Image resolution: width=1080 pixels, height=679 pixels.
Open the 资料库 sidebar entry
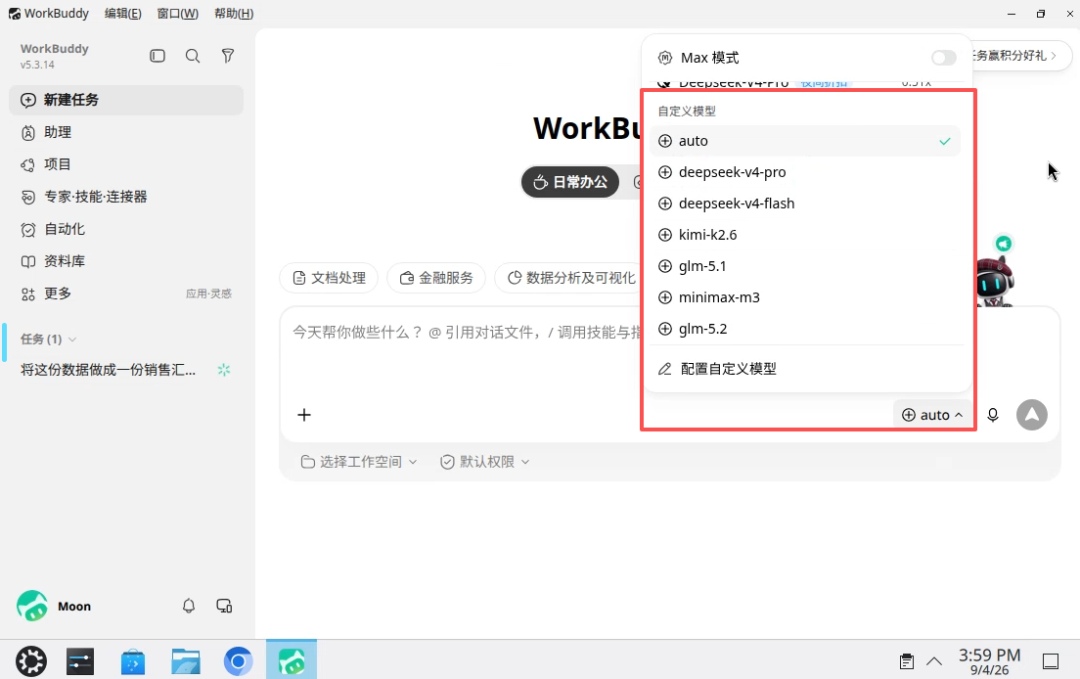126,261
